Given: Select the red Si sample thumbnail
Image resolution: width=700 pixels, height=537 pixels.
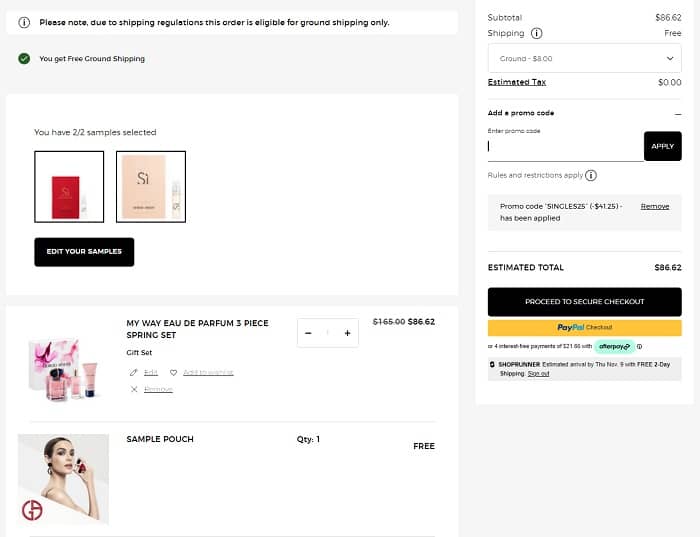Looking at the screenshot, I should [x=69, y=186].
